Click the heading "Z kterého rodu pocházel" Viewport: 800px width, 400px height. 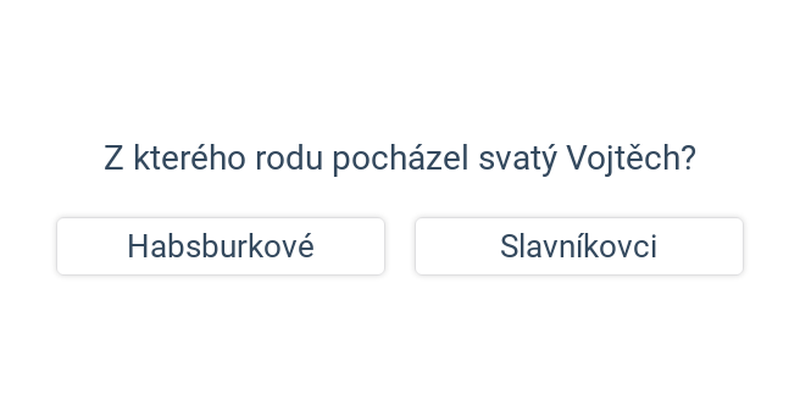click(286, 159)
